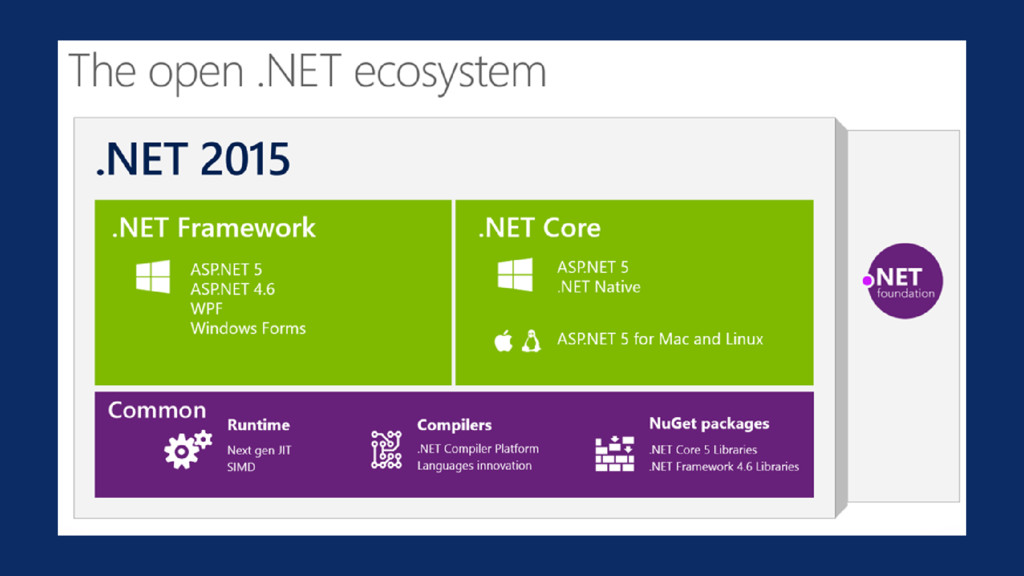Screen dimensions: 1024x576
Task: Click '.NET Compiler Platform' text
Action: (x=478, y=449)
